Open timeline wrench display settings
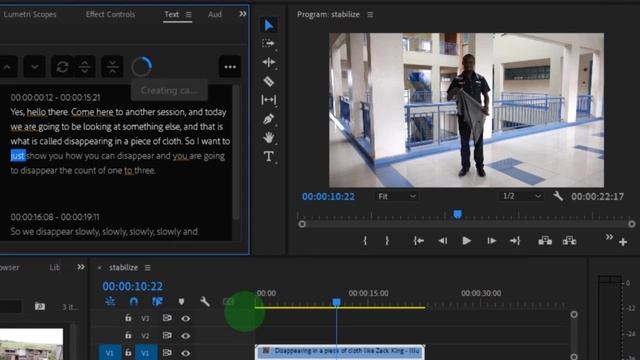640x360 pixels. [205, 302]
